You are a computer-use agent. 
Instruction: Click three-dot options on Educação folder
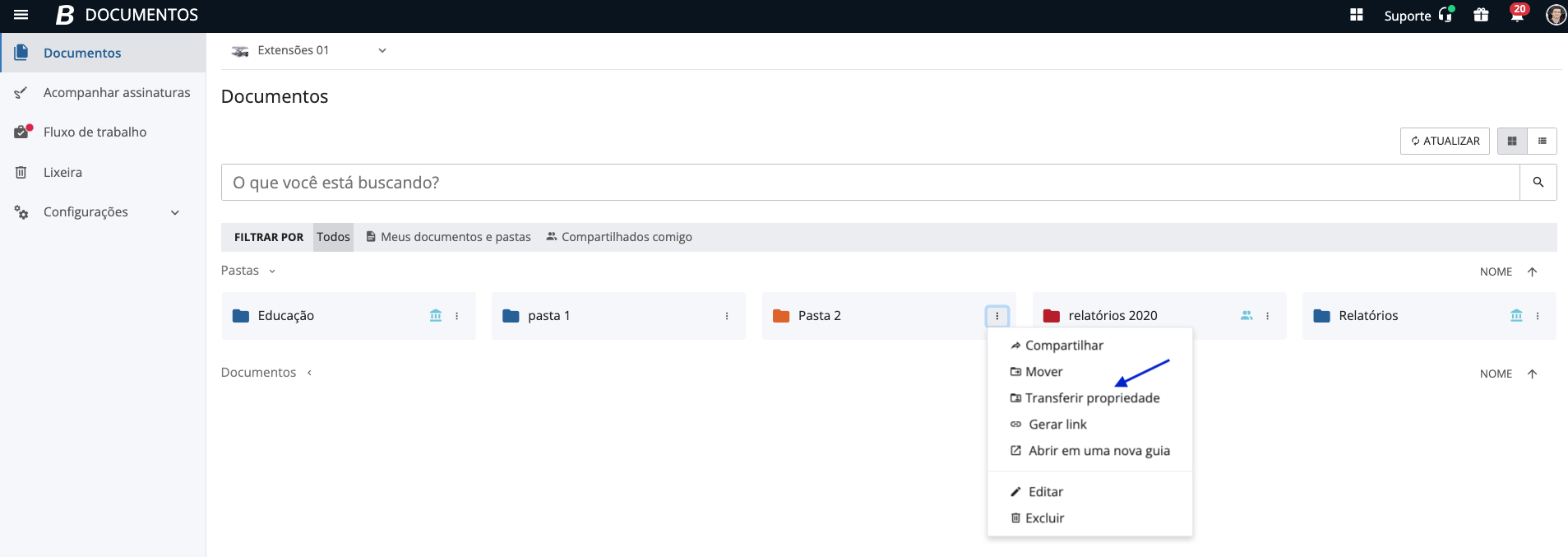click(457, 316)
